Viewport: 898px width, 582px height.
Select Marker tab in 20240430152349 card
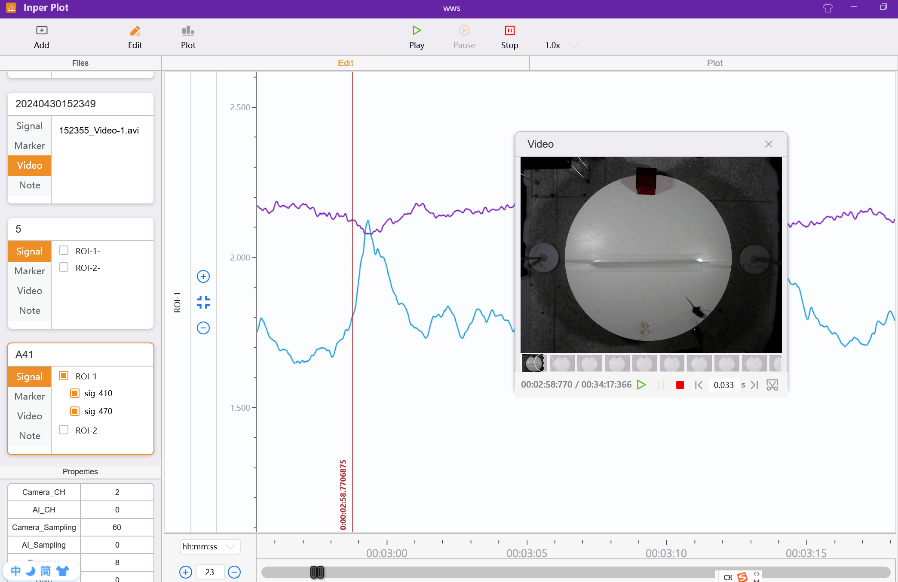(x=29, y=146)
